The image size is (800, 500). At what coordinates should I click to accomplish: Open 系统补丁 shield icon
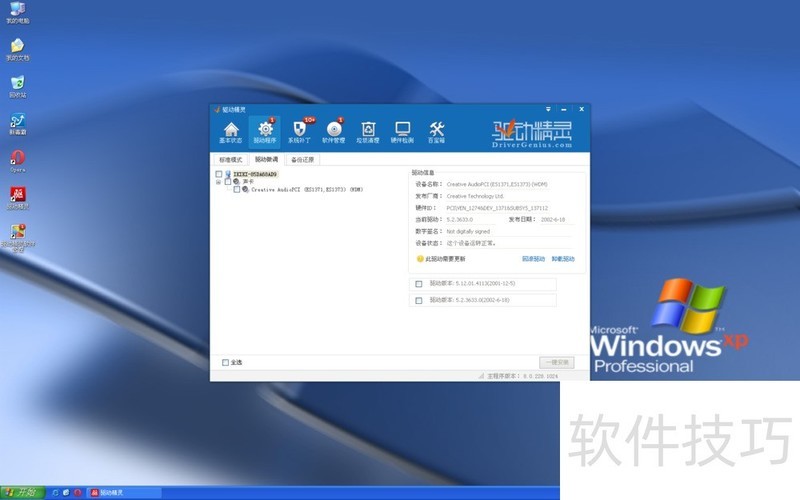[x=299, y=131]
